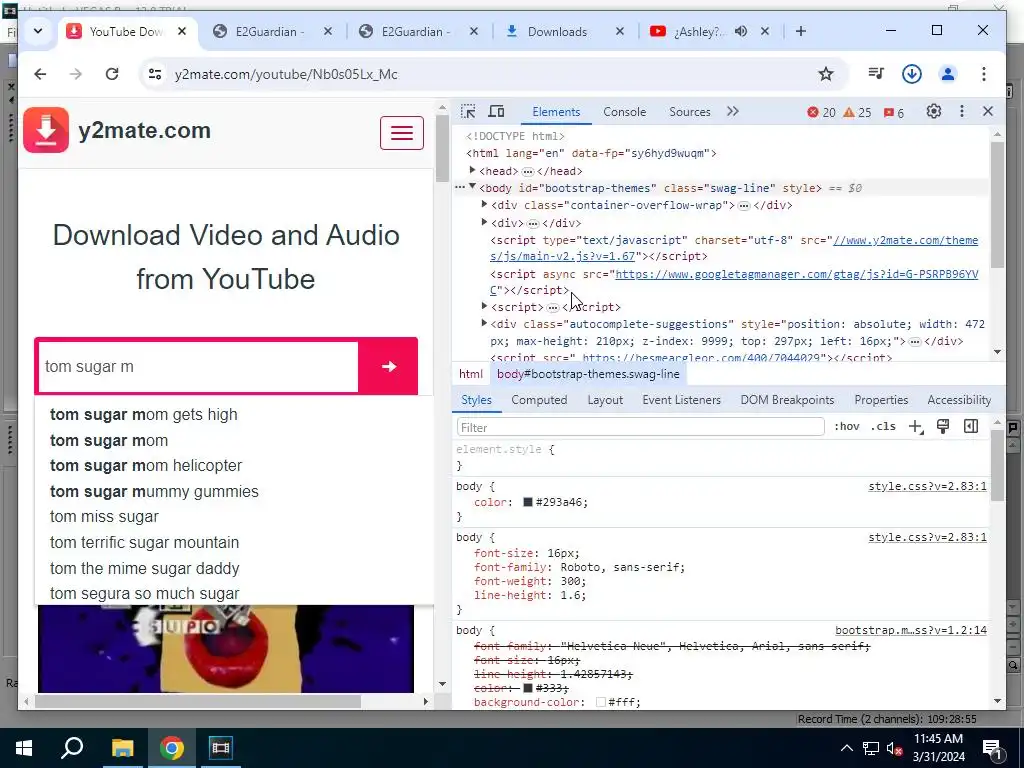The width and height of the screenshot is (1024, 768).
Task: Expand the empty div node
Action: (485, 222)
